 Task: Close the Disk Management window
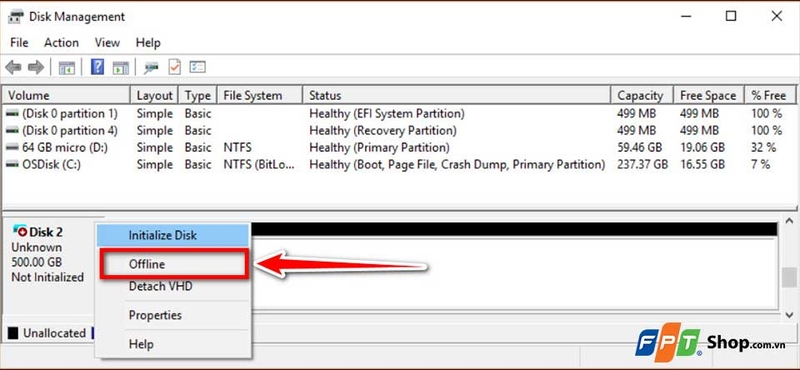pos(777,16)
